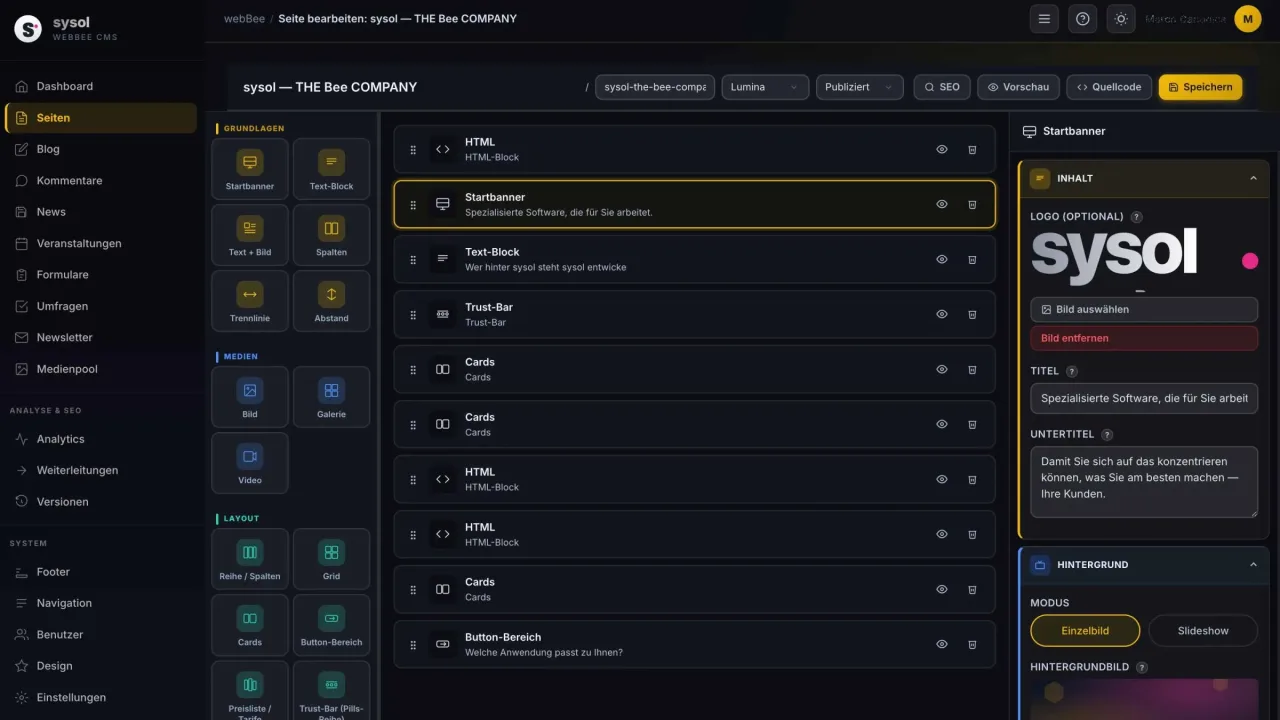Image resolution: width=1280 pixels, height=720 pixels.
Task: Switch theme with the sun icon
Action: pos(1121,19)
